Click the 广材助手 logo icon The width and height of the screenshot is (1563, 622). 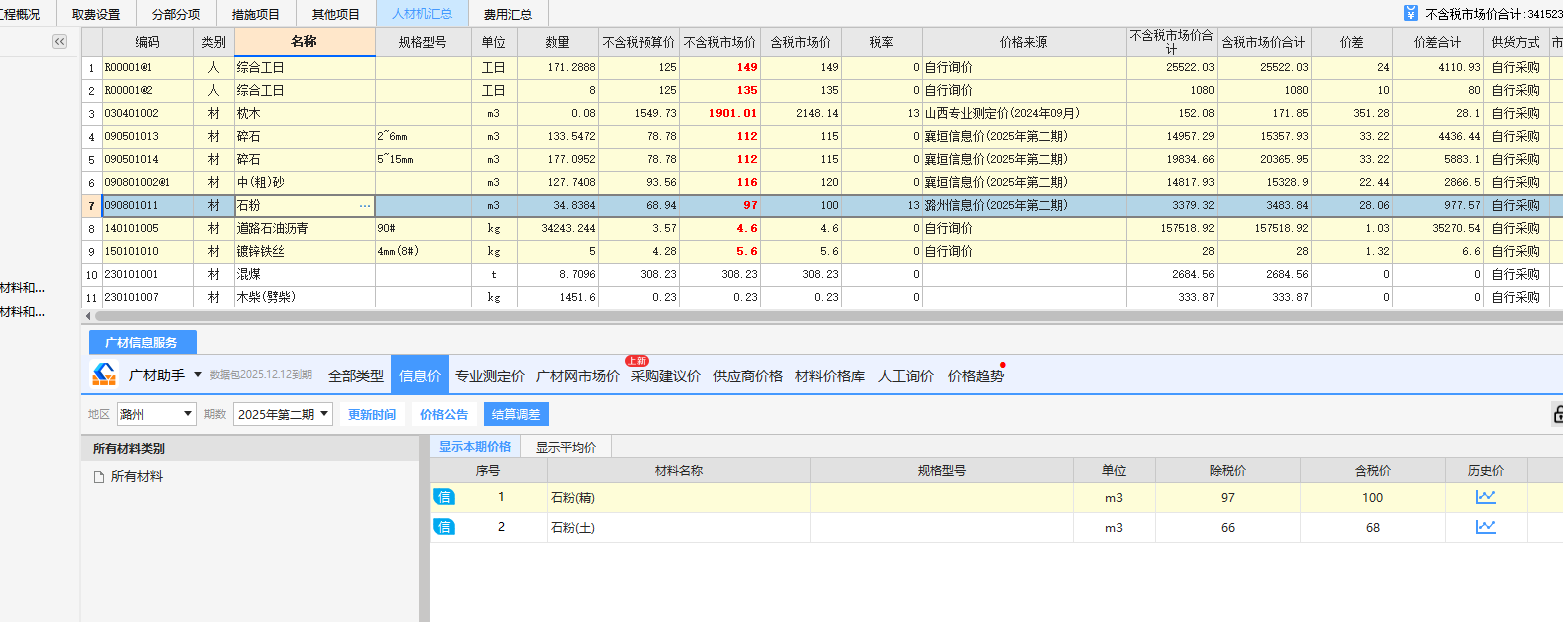pos(105,375)
